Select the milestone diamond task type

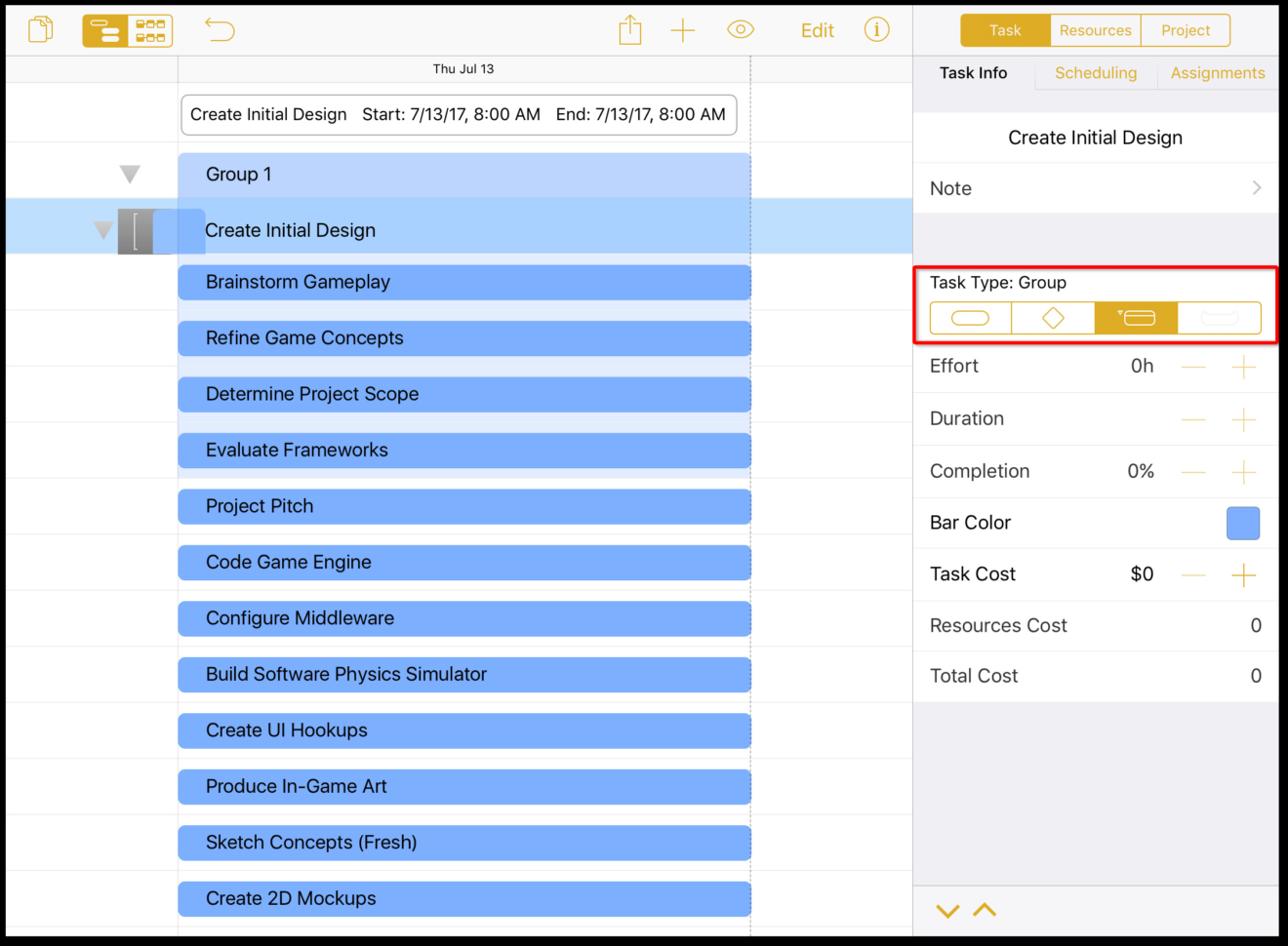click(1053, 317)
